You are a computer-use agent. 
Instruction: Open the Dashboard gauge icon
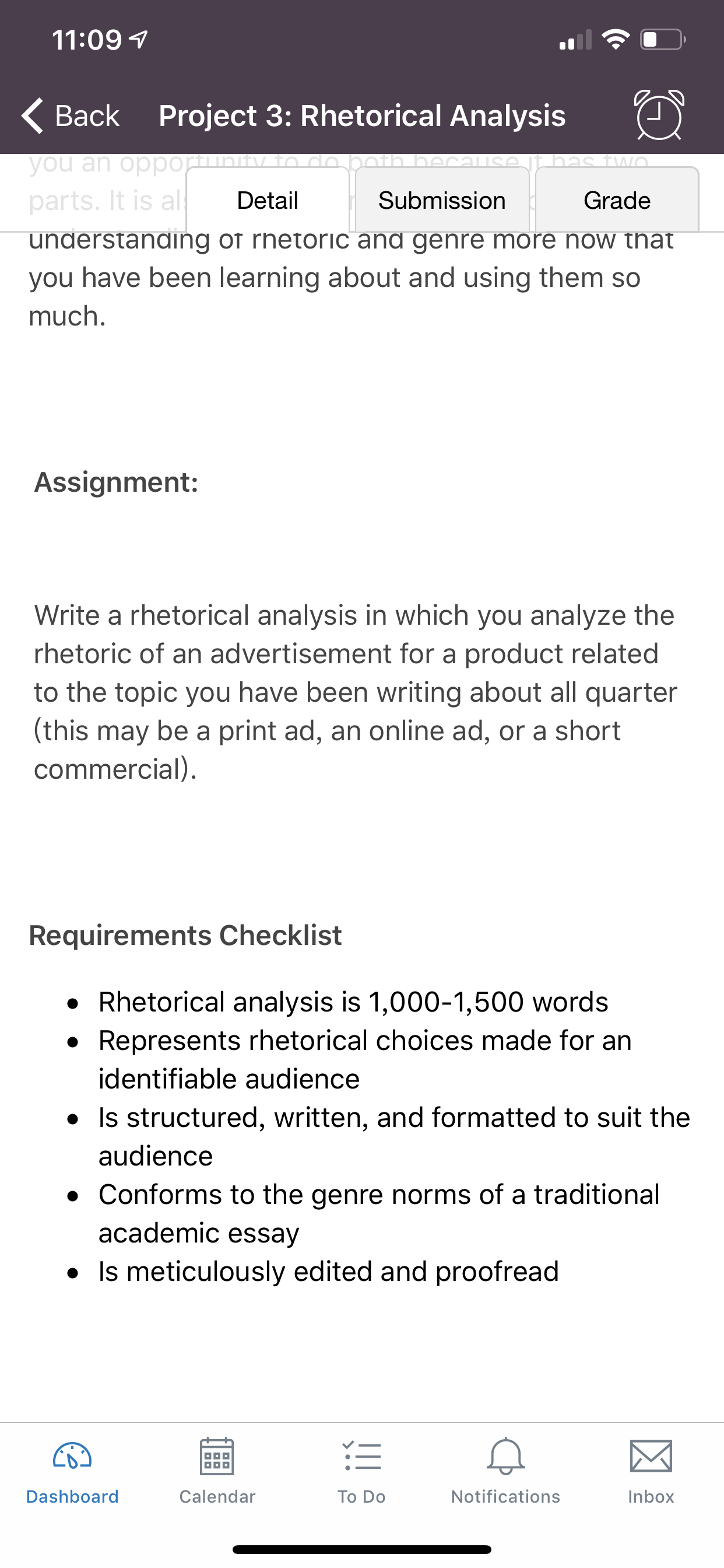pos(72,1457)
